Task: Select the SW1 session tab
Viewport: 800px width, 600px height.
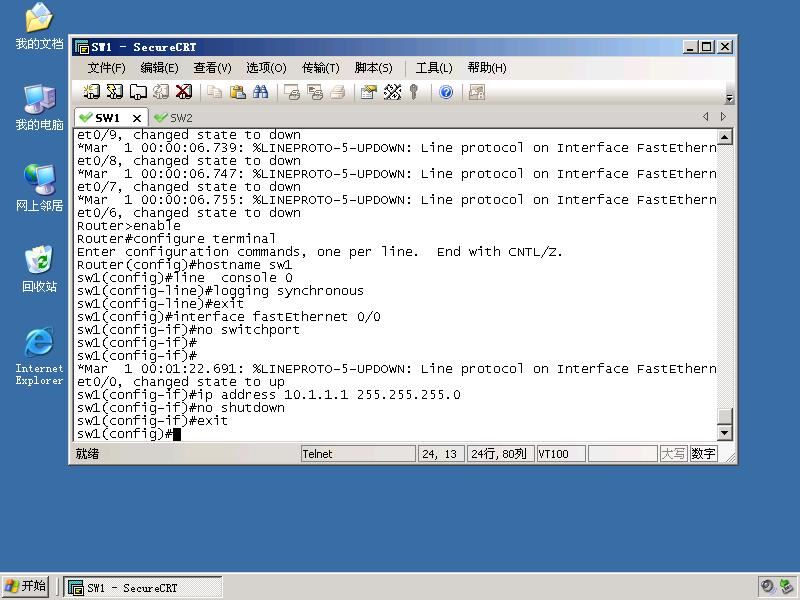Action: tap(107, 118)
